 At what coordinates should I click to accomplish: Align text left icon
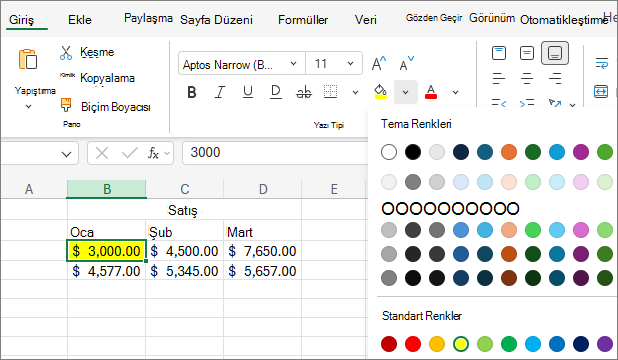click(x=499, y=78)
